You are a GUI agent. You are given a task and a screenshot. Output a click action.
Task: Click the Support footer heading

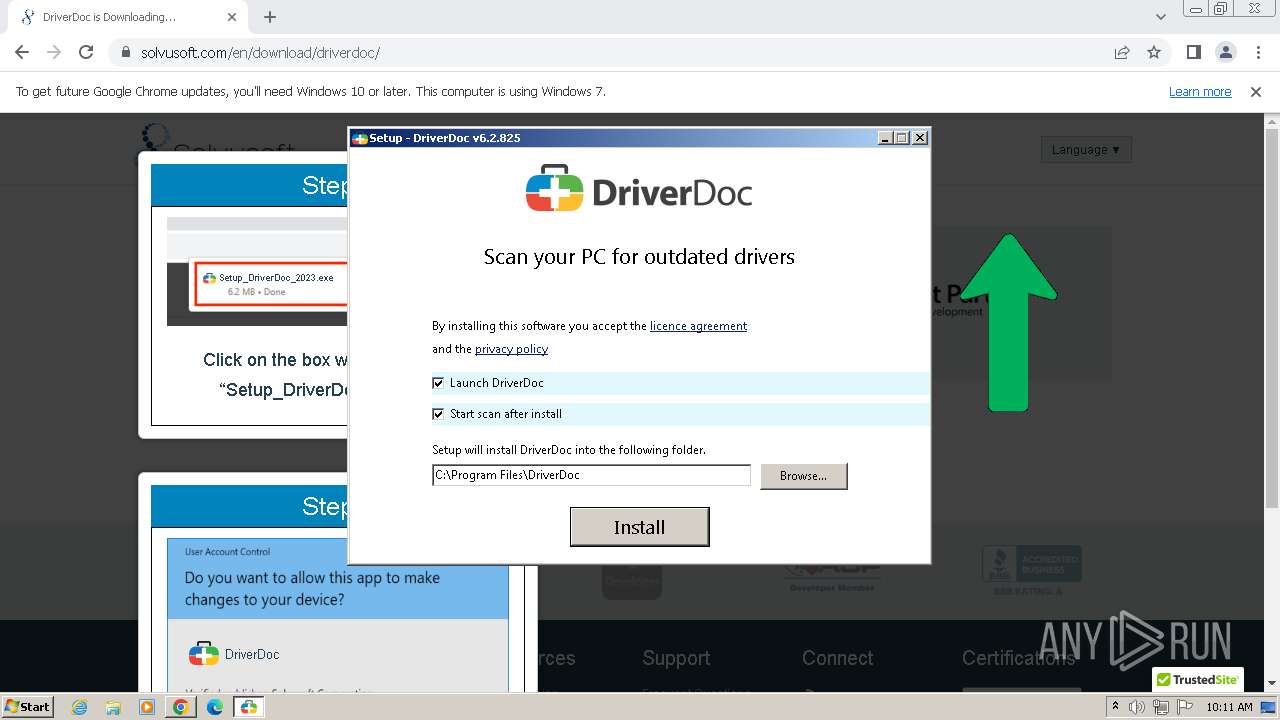(x=676, y=658)
